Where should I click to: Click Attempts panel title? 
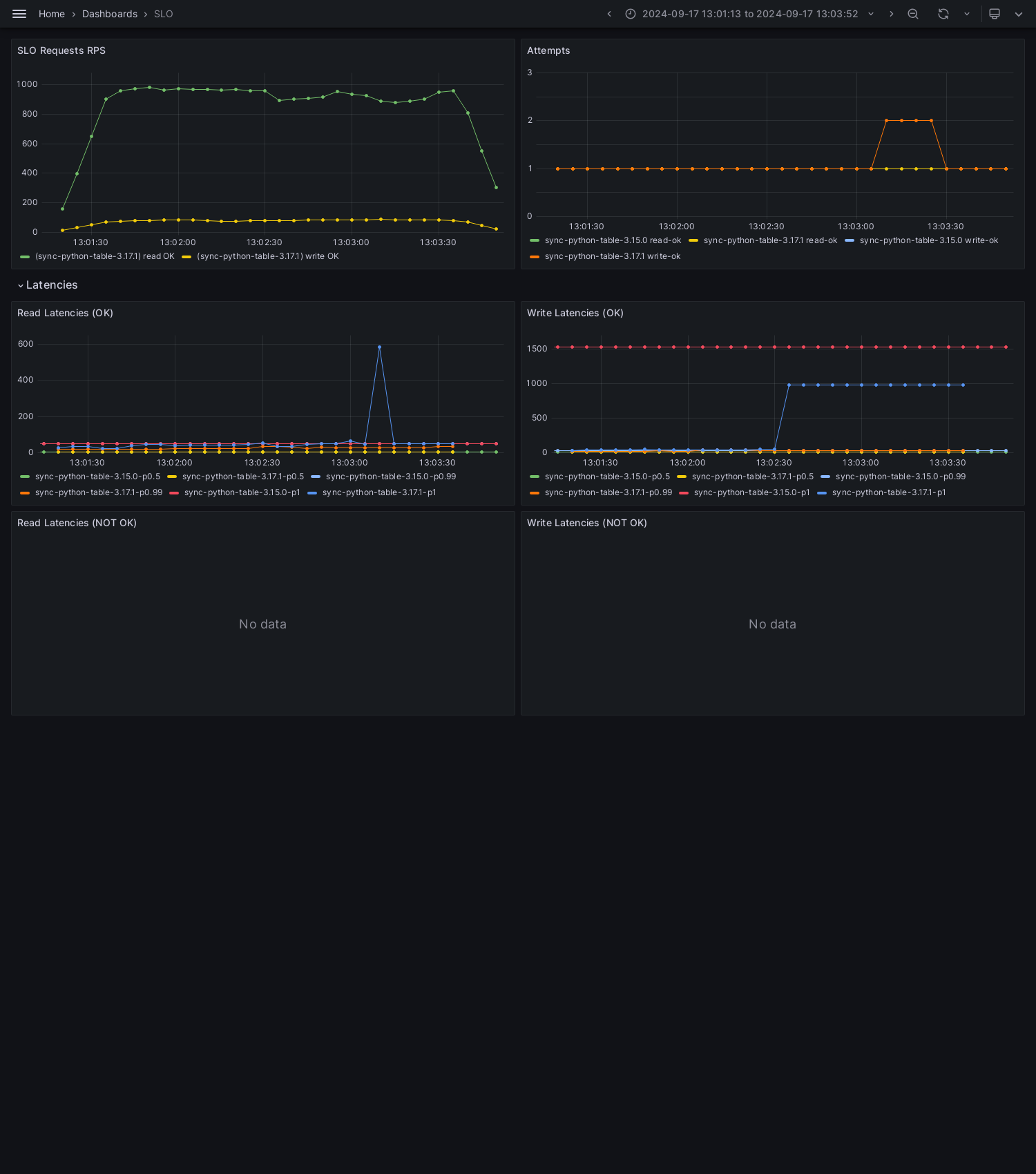[x=548, y=50]
